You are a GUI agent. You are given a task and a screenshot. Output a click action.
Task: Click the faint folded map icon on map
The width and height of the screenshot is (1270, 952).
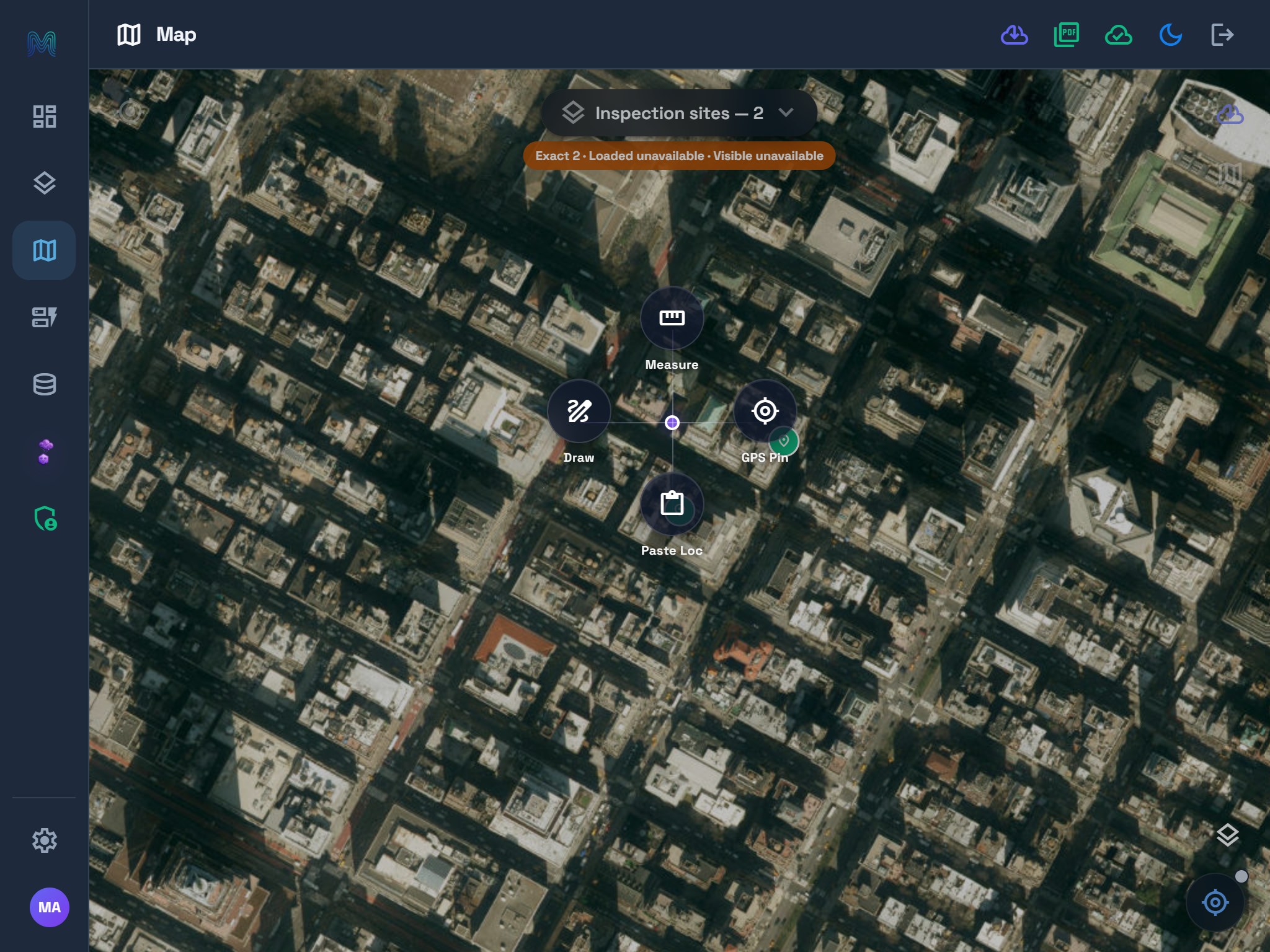point(1230,174)
